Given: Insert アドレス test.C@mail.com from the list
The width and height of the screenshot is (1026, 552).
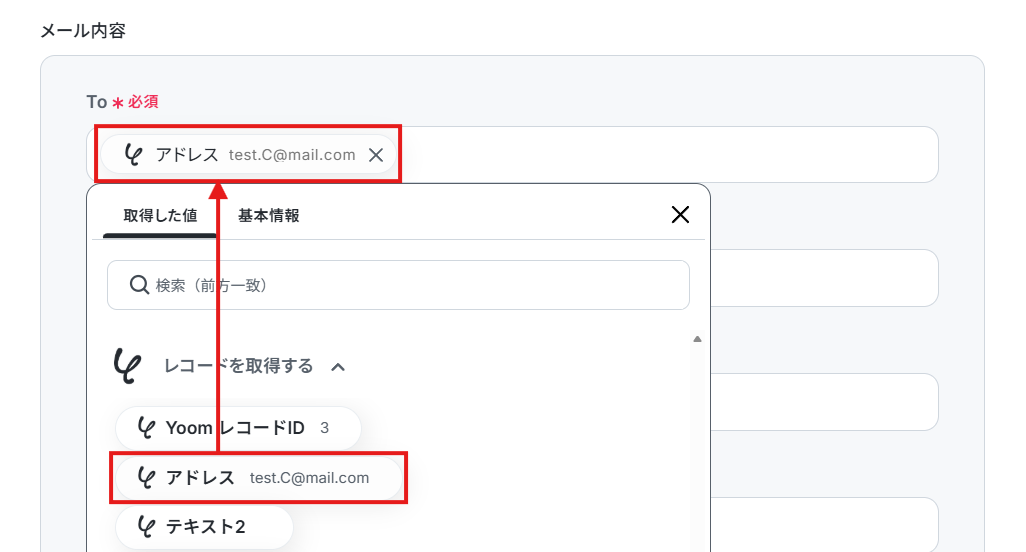Looking at the screenshot, I should [258, 477].
